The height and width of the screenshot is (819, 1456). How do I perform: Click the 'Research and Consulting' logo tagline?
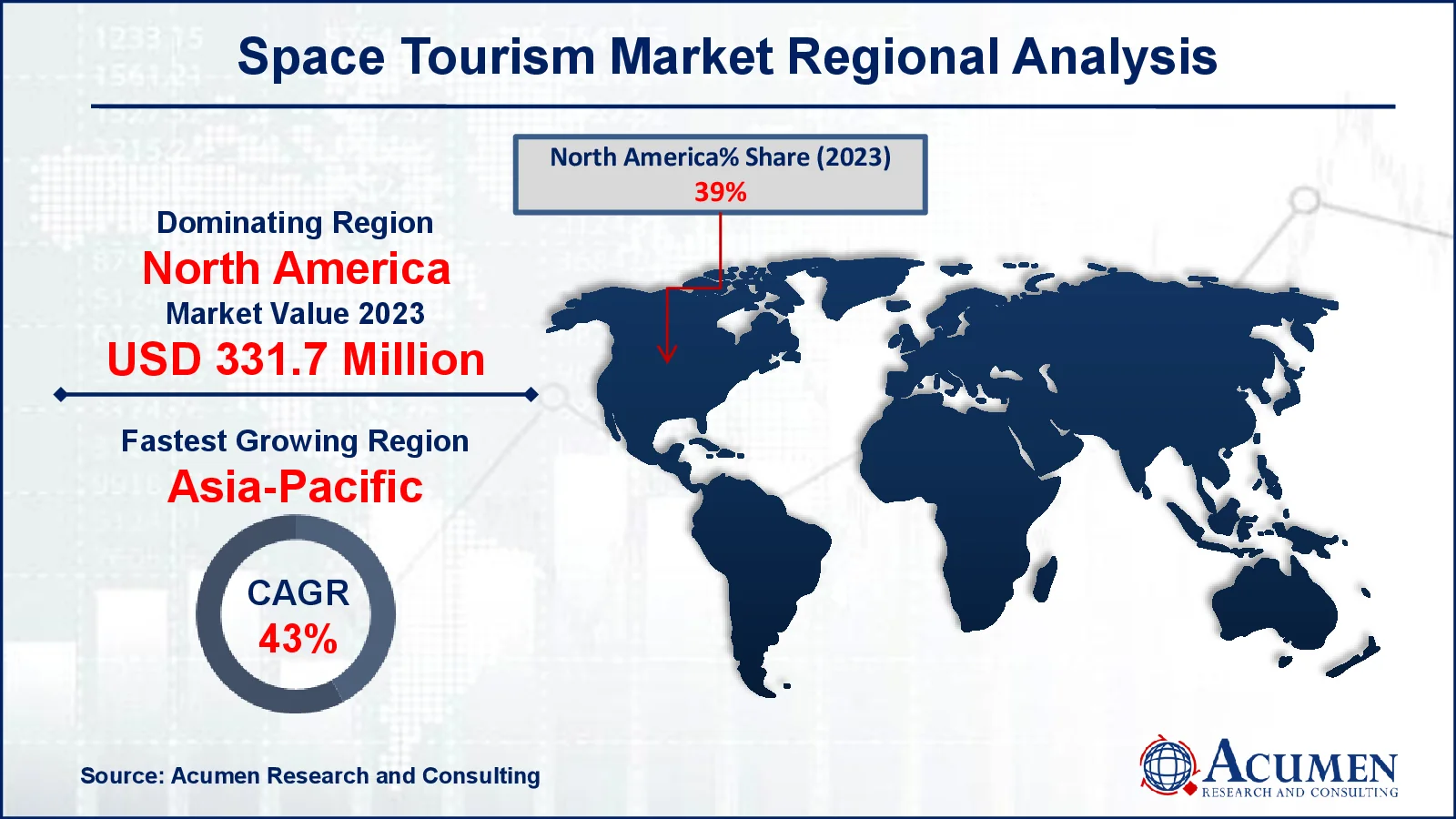tap(1299, 793)
